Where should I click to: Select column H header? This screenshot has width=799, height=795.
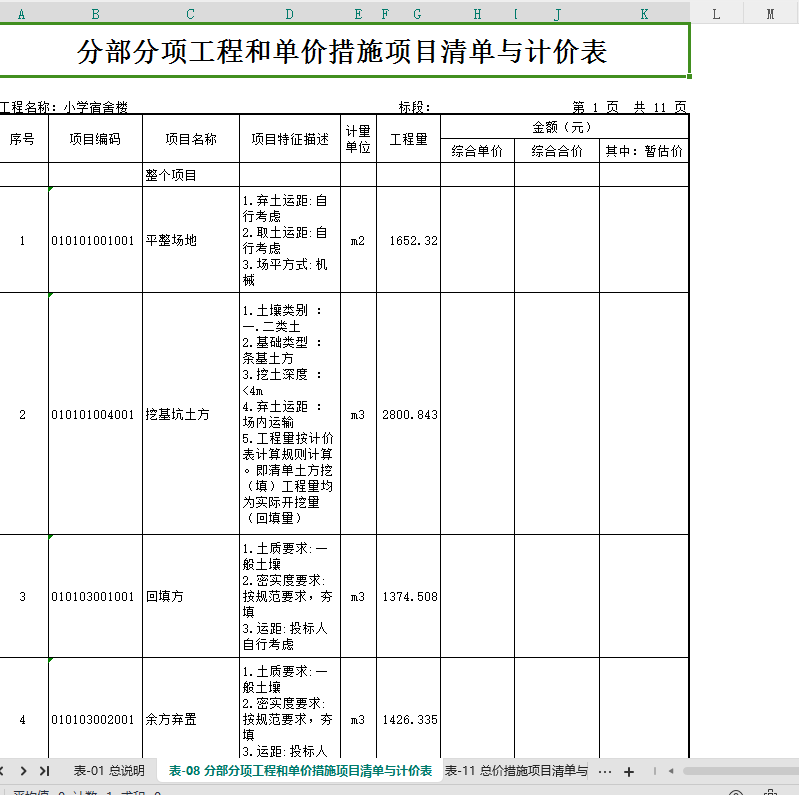click(x=477, y=14)
